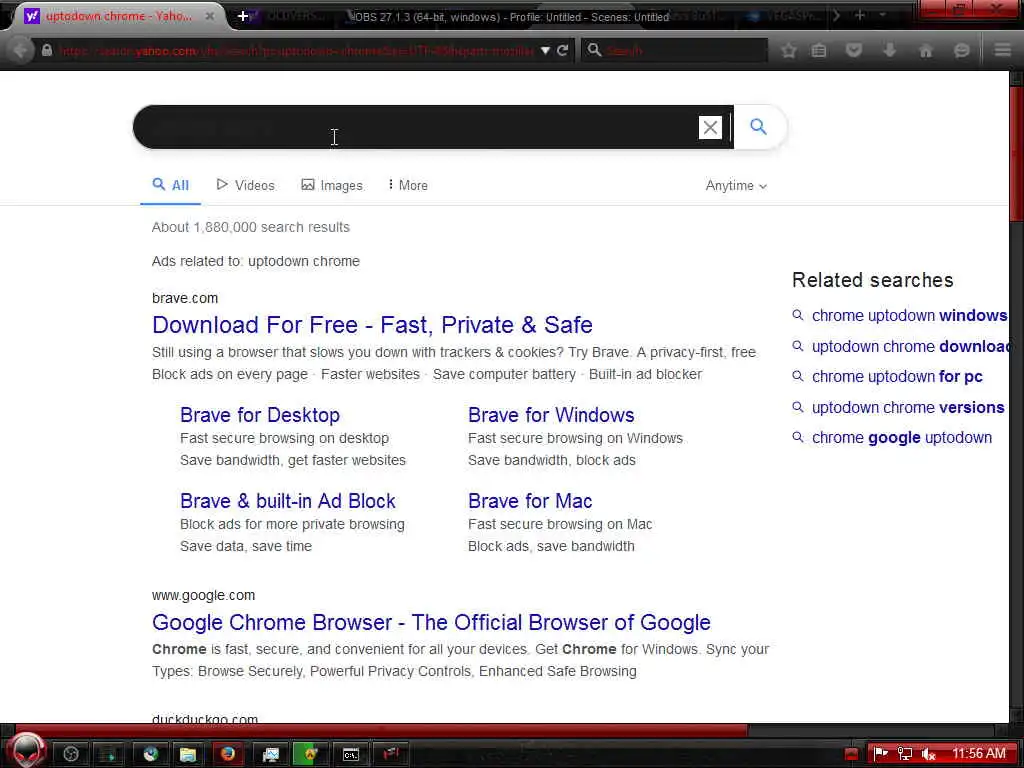
Task: Reload the current page
Action: [562, 50]
